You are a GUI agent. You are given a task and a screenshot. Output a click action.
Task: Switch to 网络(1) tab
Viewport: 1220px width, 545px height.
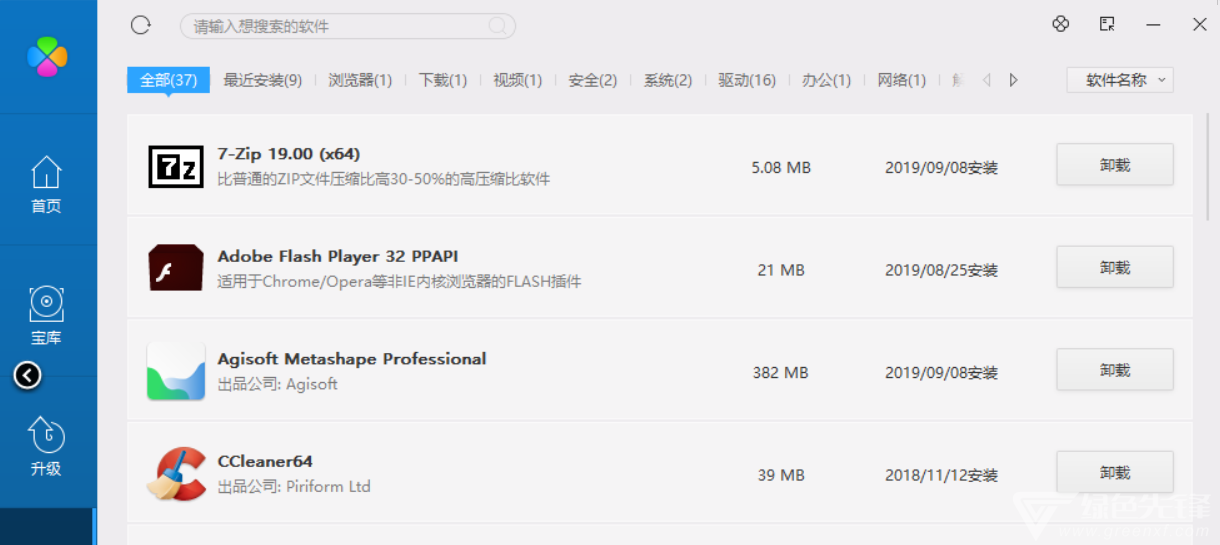click(902, 80)
